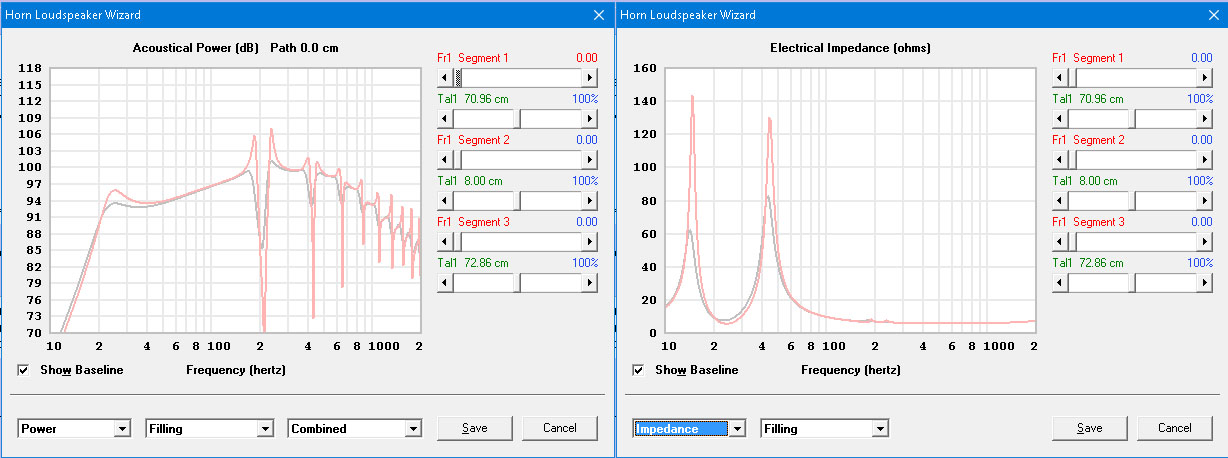Click right arrow of Segment 1 slider in Electrical Impedance window
This screenshot has height=458, width=1228.
[1205, 77]
